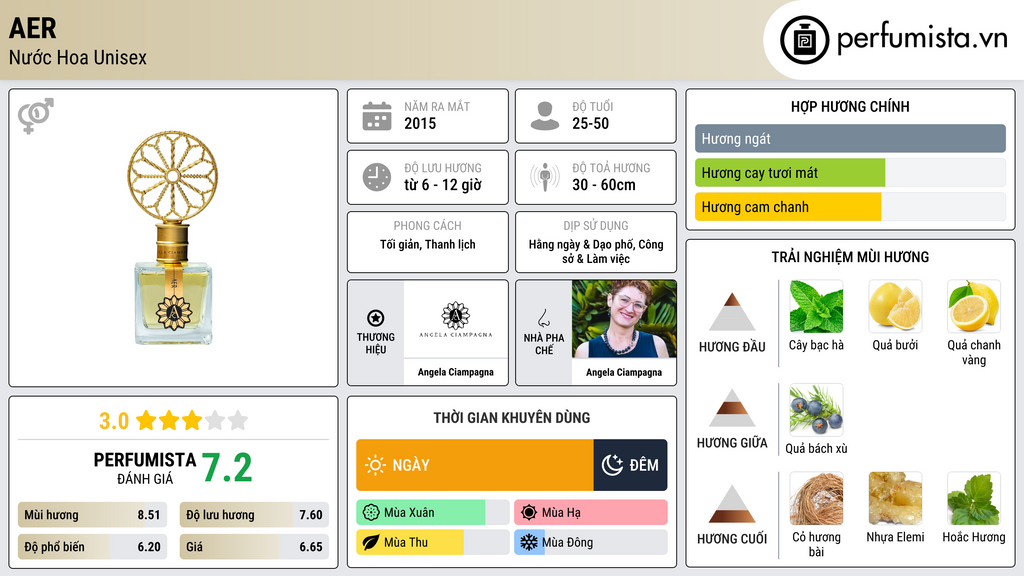This screenshot has width=1024, height=576.
Task: Click the calendar icon beside Năm ra mắt
Action: pos(377,116)
